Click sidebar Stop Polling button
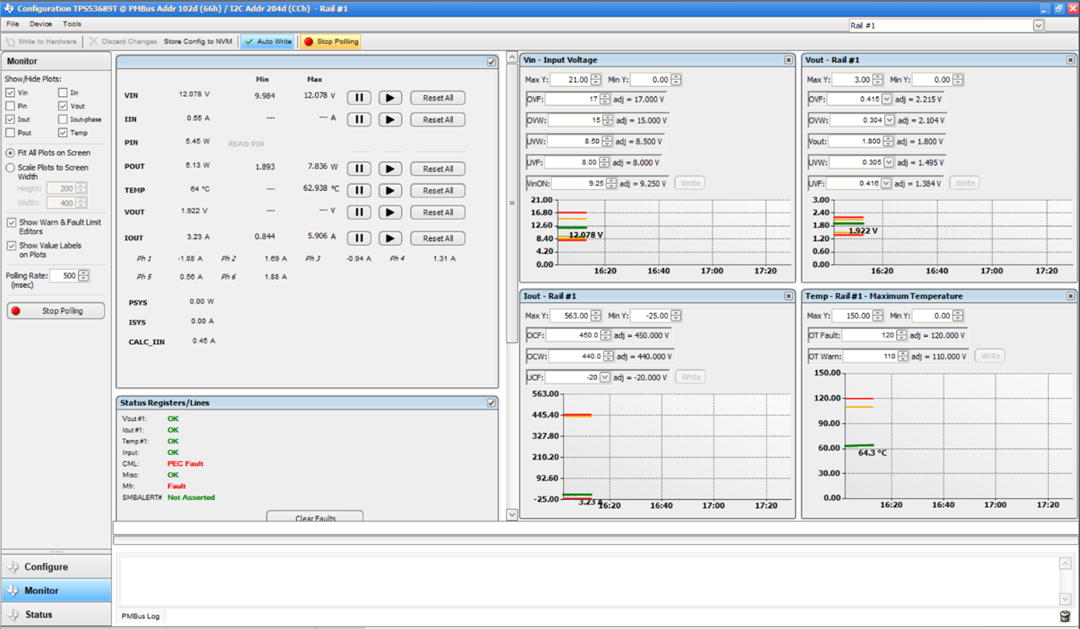The height and width of the screenshot is (629, 1080). (56, 311)
